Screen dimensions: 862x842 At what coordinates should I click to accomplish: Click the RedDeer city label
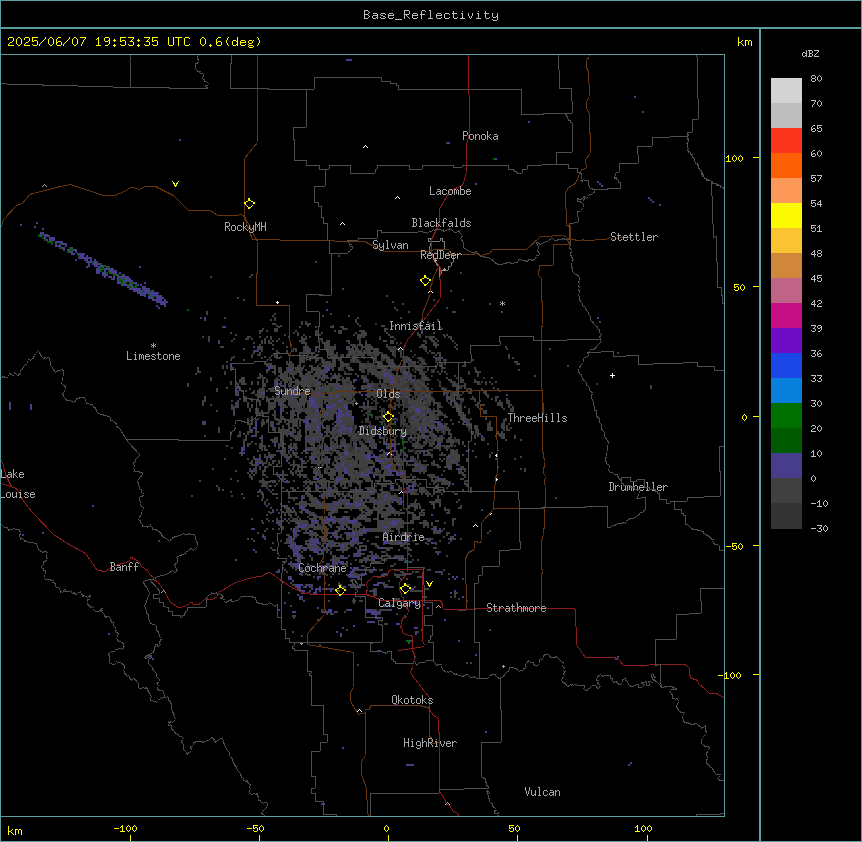(x=440, y=255)
